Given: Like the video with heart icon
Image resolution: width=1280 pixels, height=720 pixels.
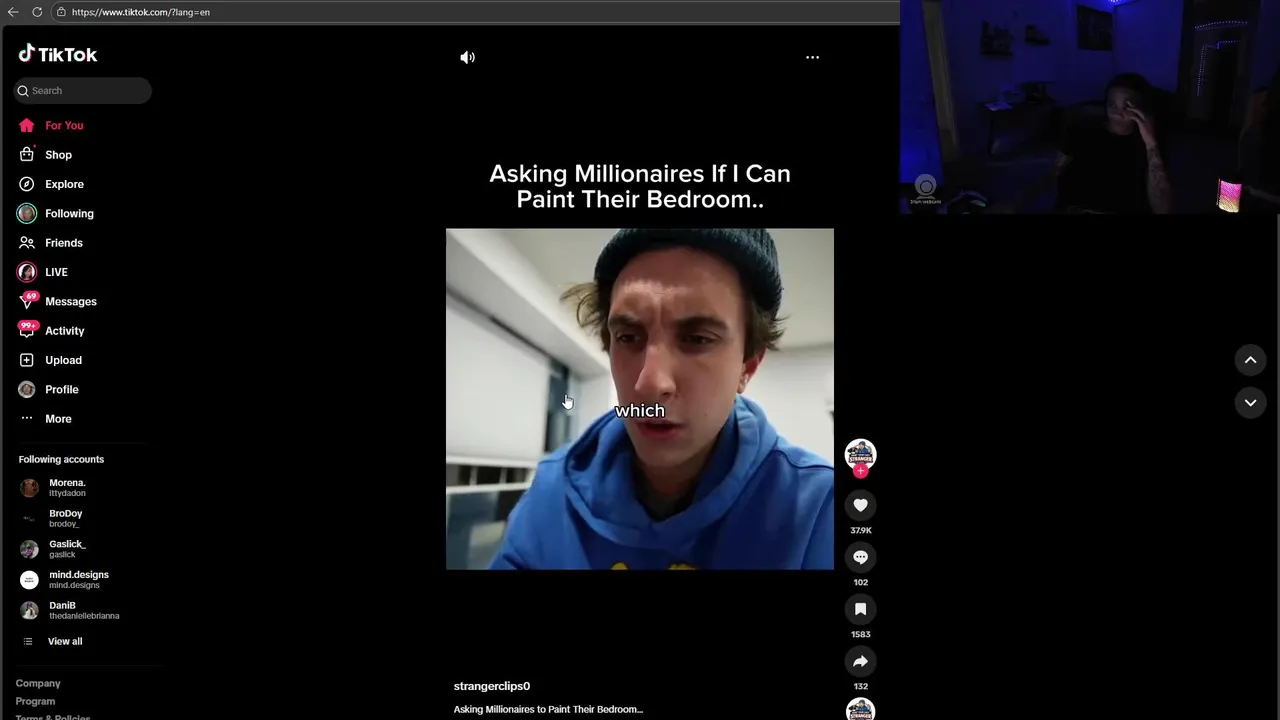Looking at the screenshot, I should tap(860, 505).
